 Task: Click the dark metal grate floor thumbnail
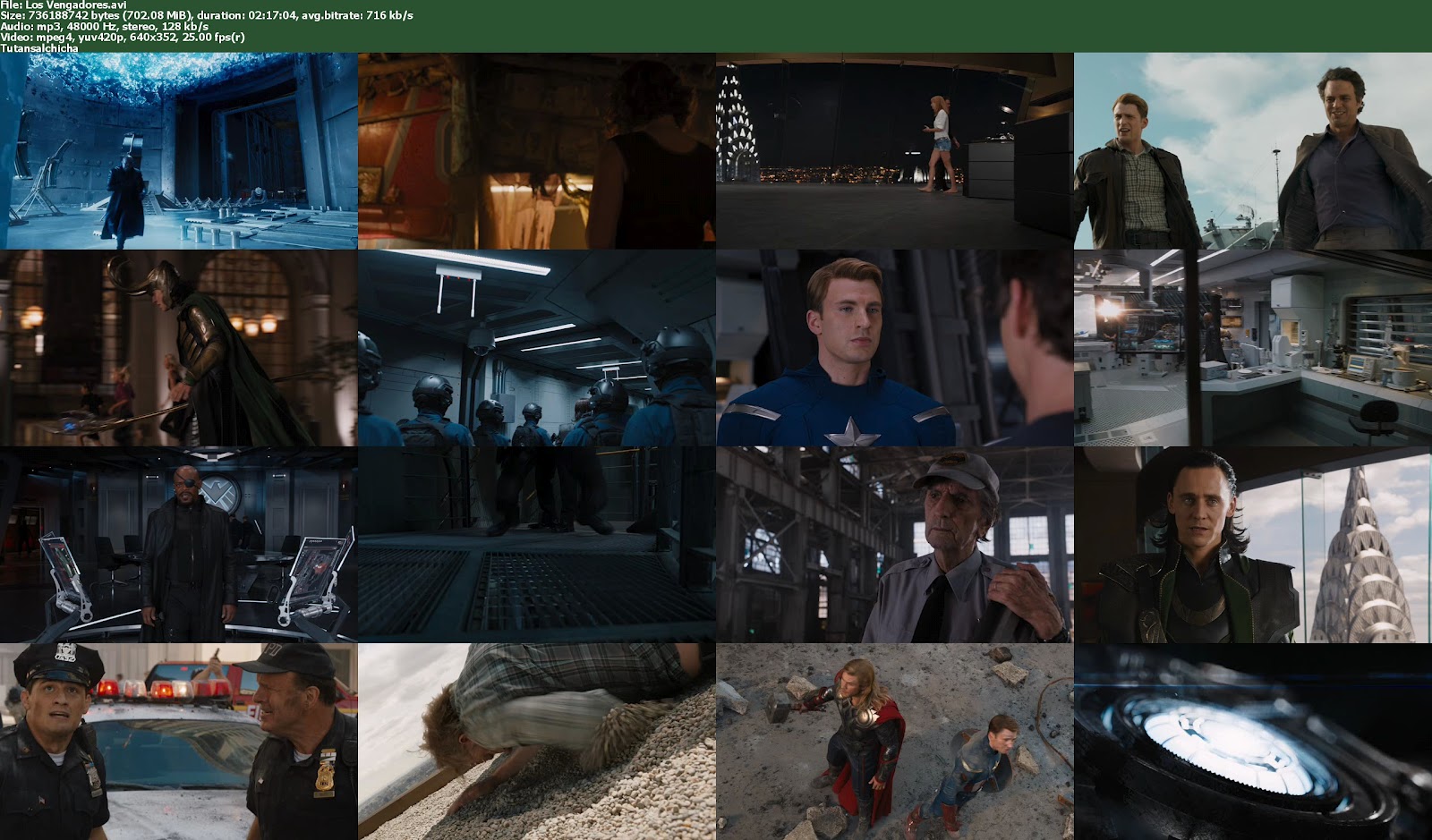click(x=537, y=544)
